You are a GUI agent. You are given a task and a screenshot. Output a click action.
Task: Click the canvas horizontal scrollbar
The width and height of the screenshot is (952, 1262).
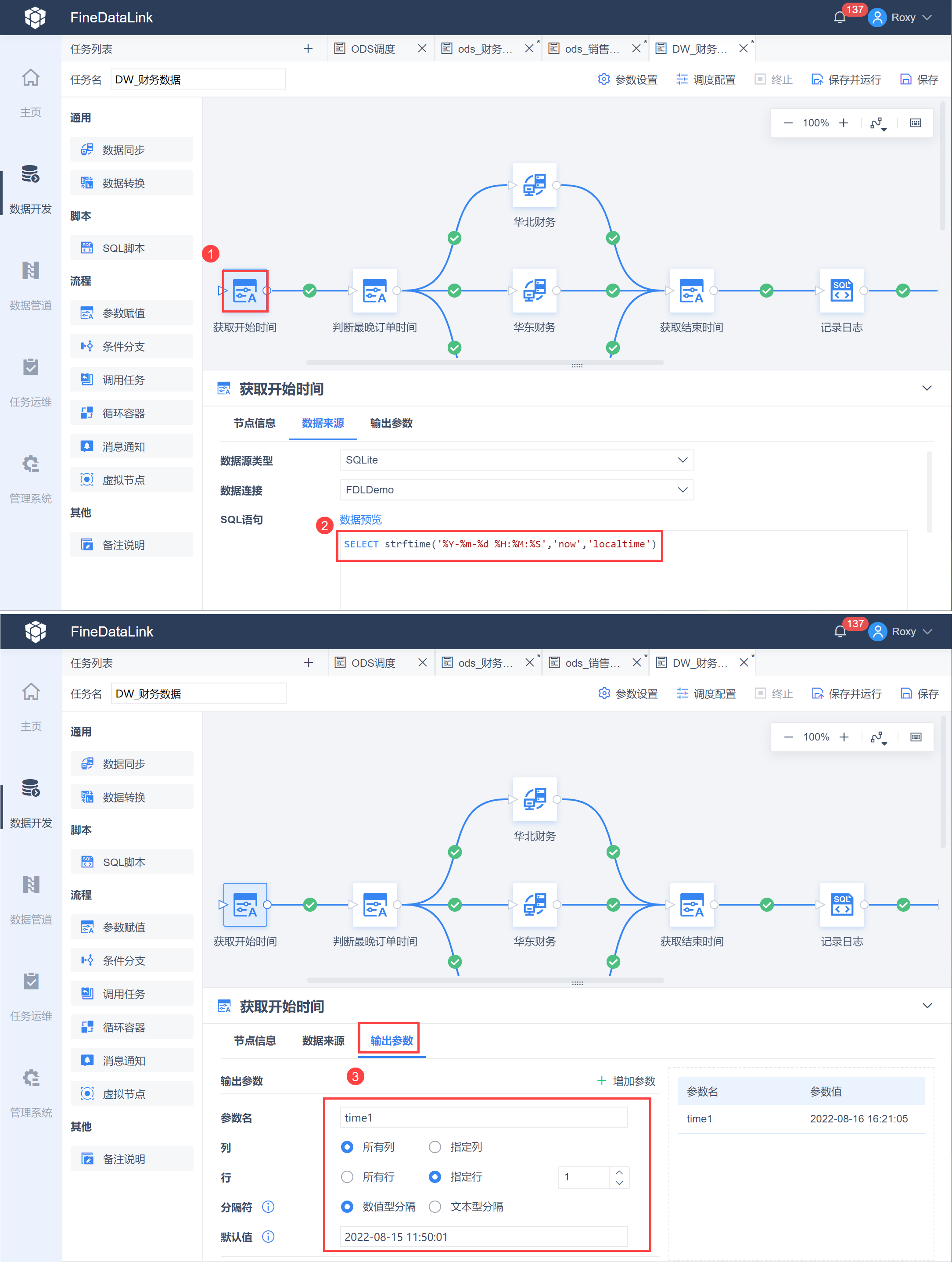point(485,363)
